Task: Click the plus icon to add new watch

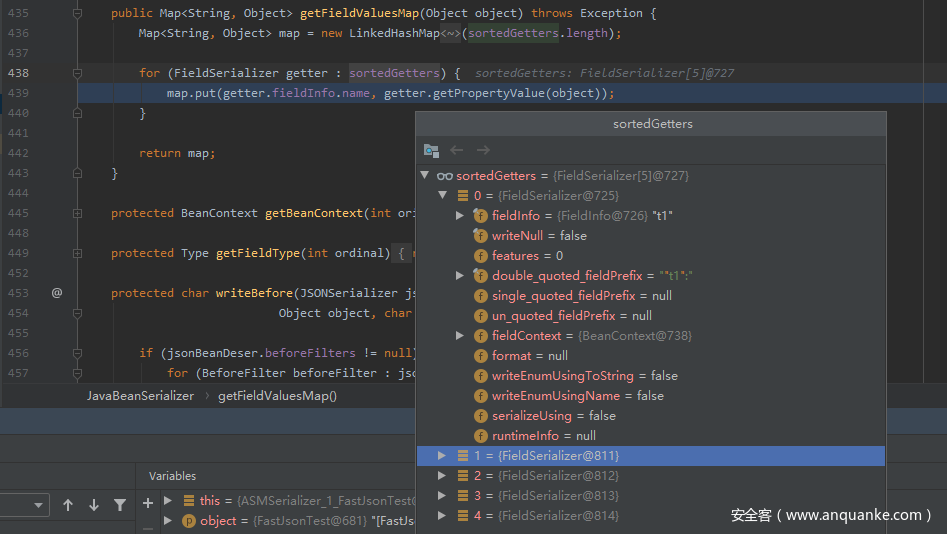Action: [x=148, y=502]
